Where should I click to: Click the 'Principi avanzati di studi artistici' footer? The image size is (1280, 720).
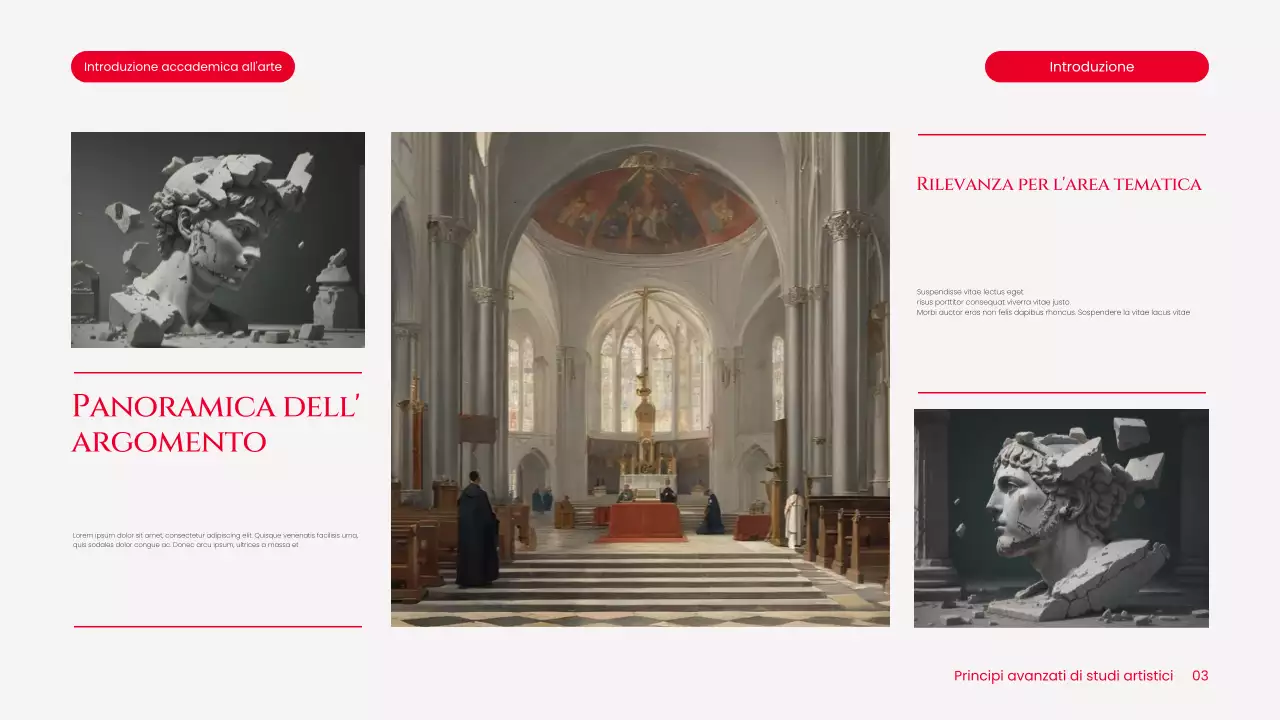coord(1063,676)
